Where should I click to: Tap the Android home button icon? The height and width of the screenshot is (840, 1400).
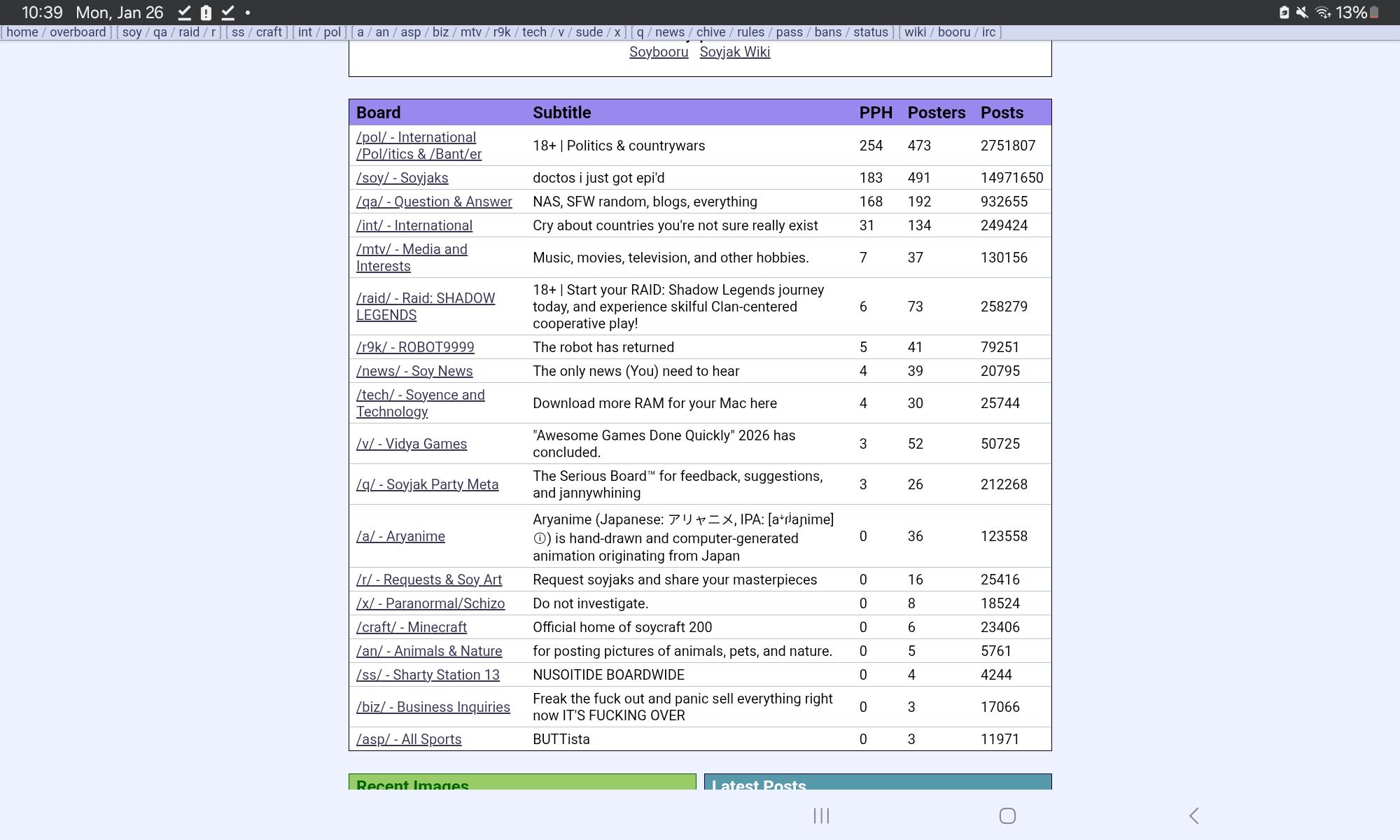(x=1007, y=815)
